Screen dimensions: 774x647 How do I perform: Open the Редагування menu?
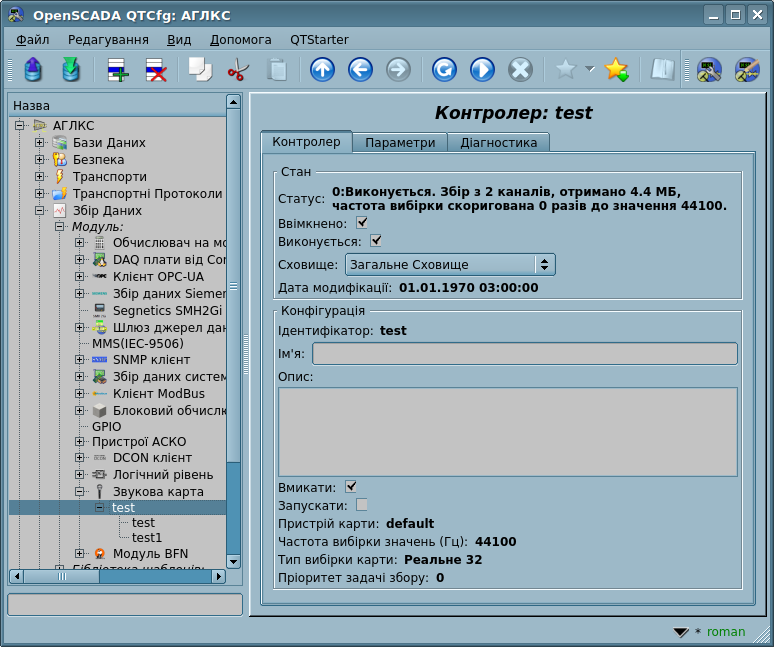(x=108, y=40)
